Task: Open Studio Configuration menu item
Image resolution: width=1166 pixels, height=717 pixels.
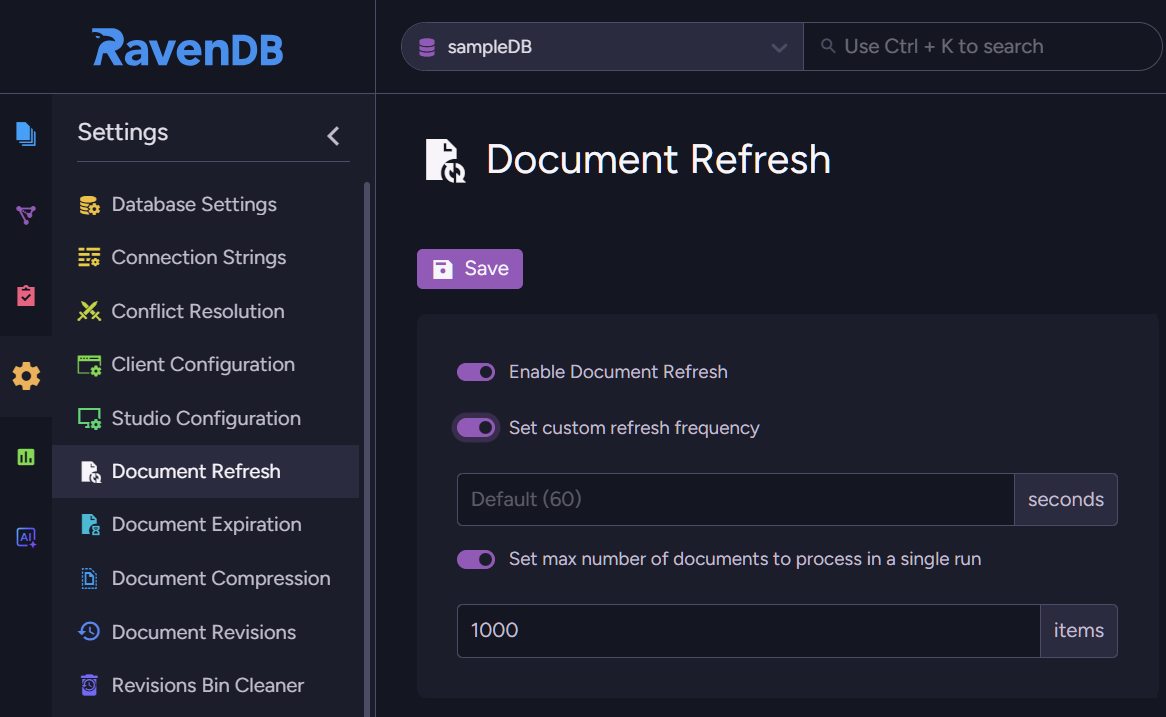Action: pos(205,418)
